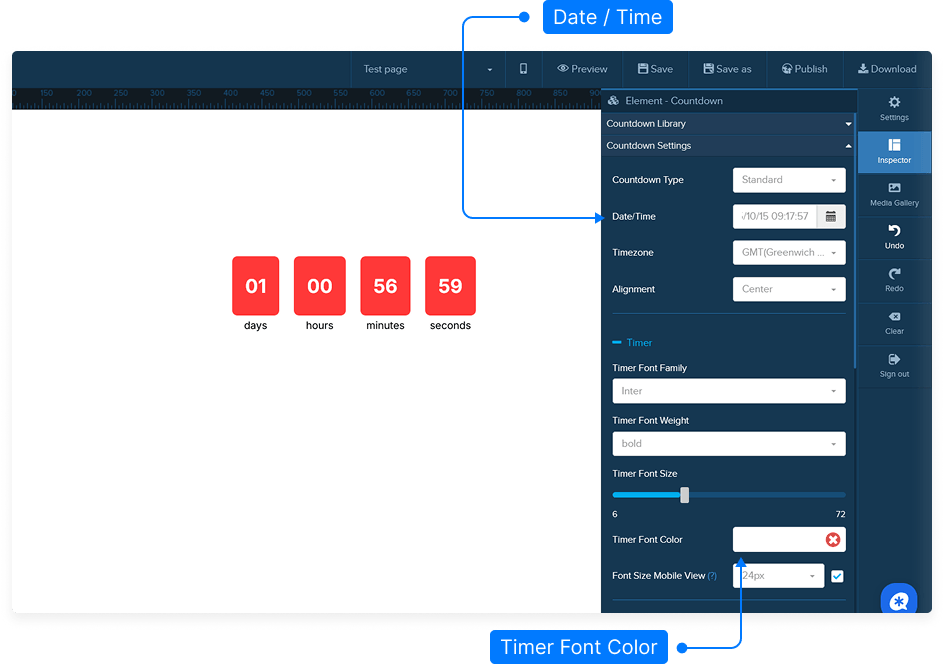Toggle the mobile device view icon
The height and width of the screenshot is (664, 944).
(x=523, y=69)
